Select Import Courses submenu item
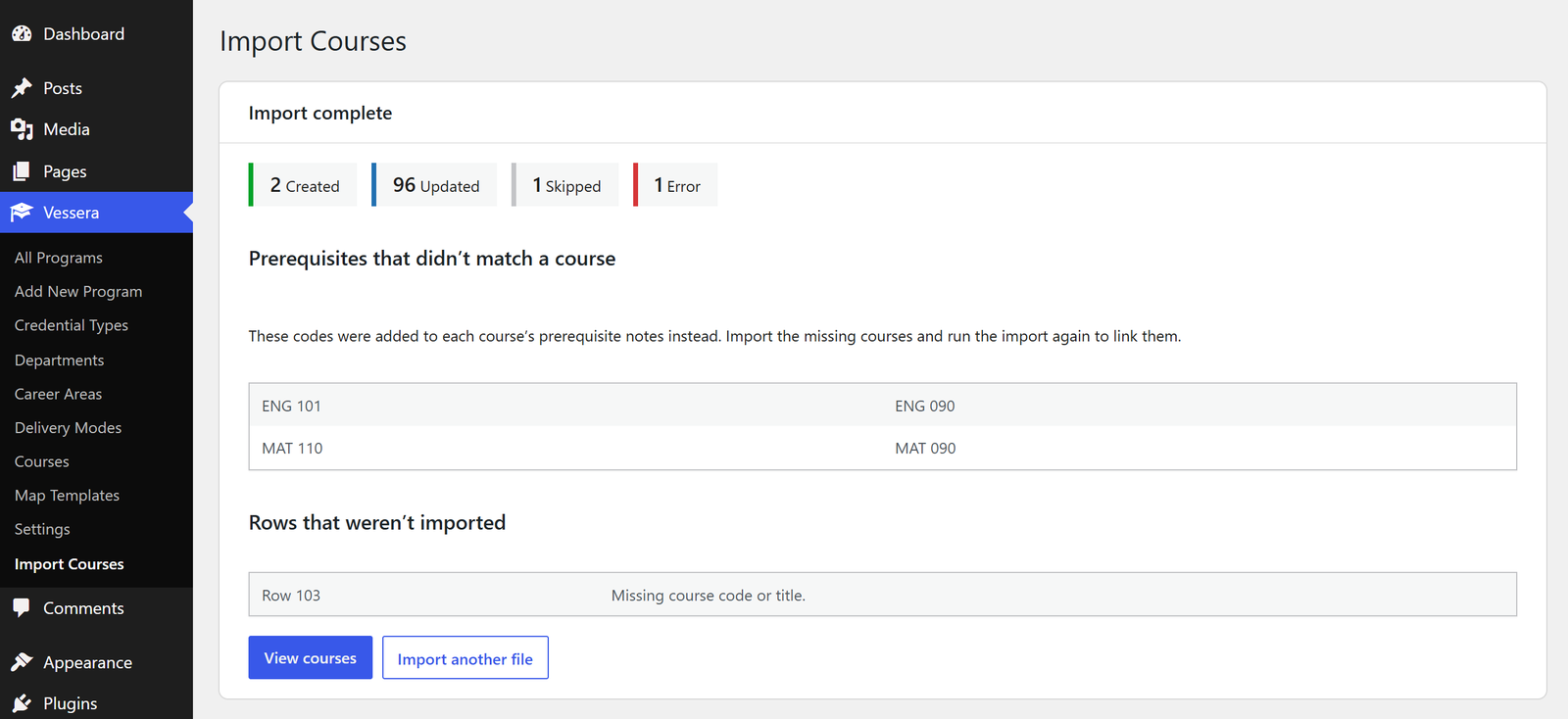 [69, 564]
